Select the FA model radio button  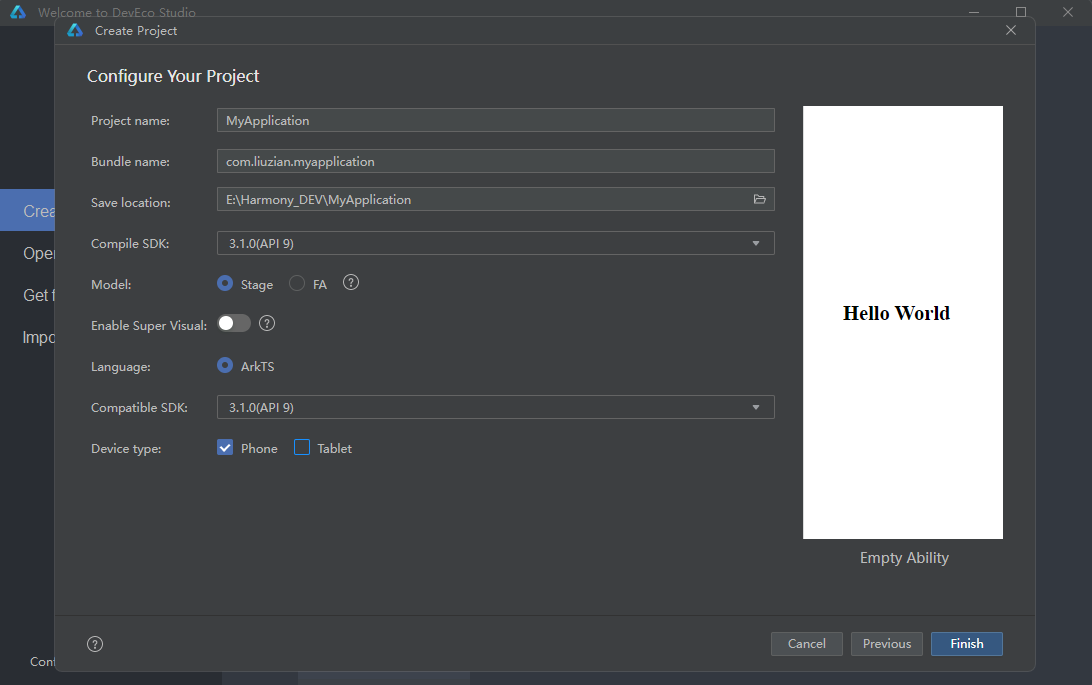click(x=297, y=283)
